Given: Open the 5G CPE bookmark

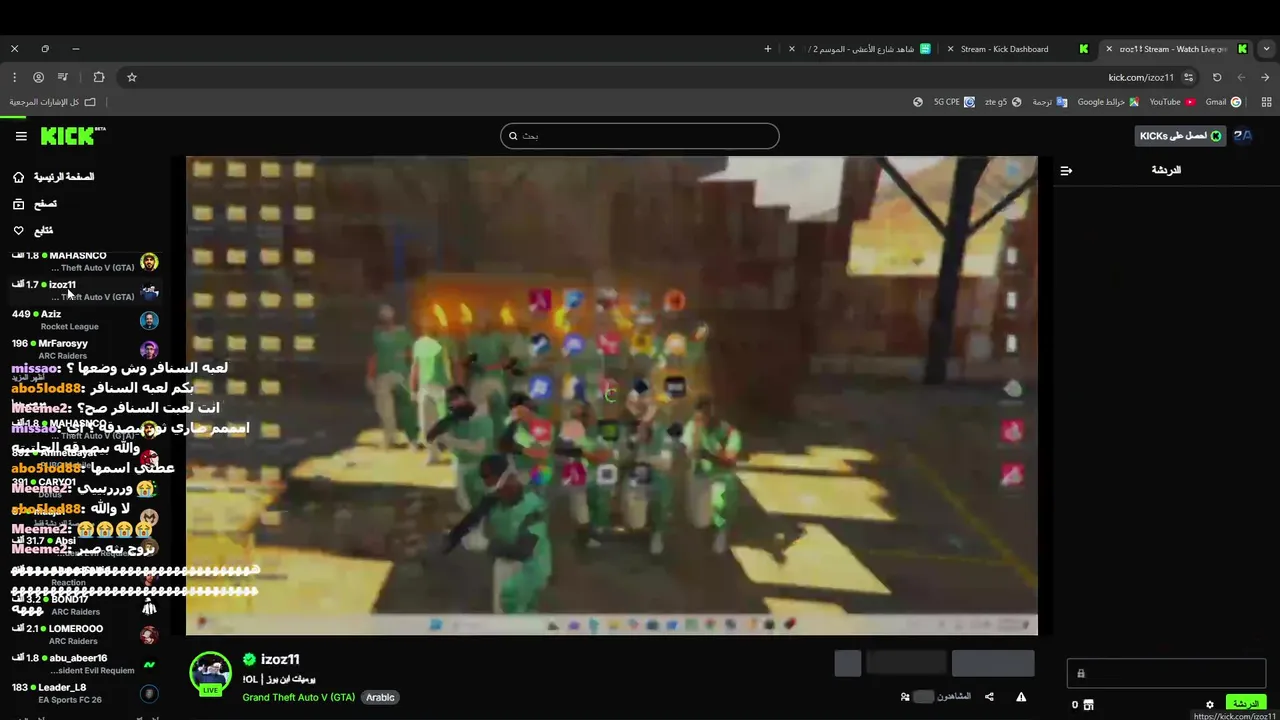Looking at the screenshot, I should point(954,102).
